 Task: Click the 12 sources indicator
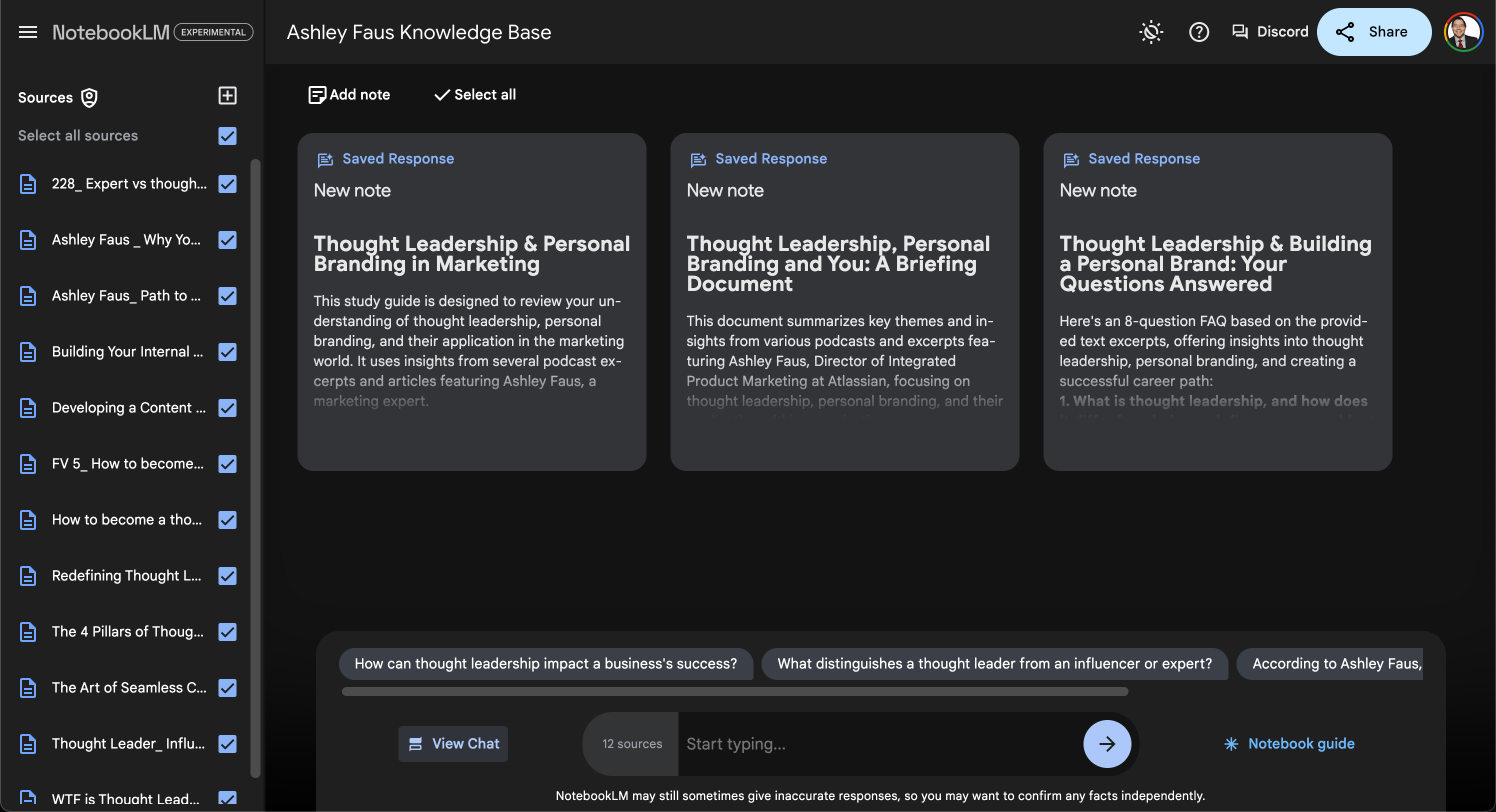coord(632,744)
